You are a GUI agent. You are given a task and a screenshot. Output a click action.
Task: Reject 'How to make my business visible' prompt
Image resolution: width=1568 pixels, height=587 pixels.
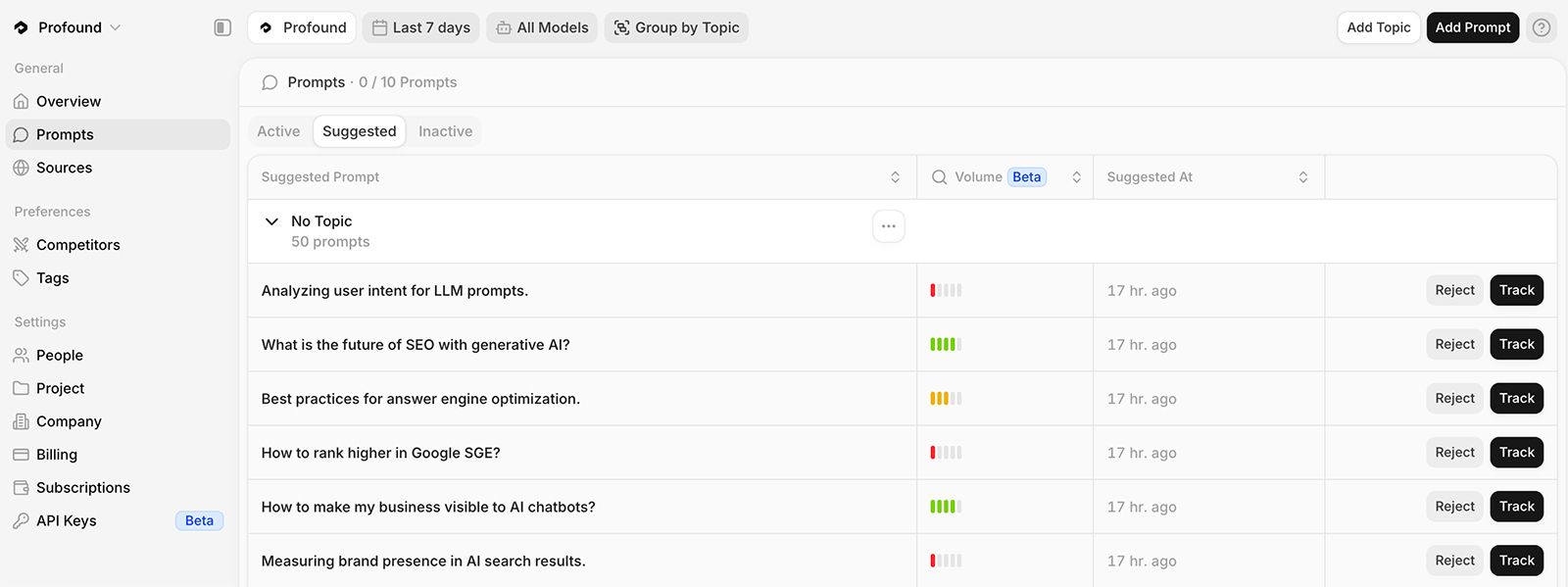(x=1454, y=507)
